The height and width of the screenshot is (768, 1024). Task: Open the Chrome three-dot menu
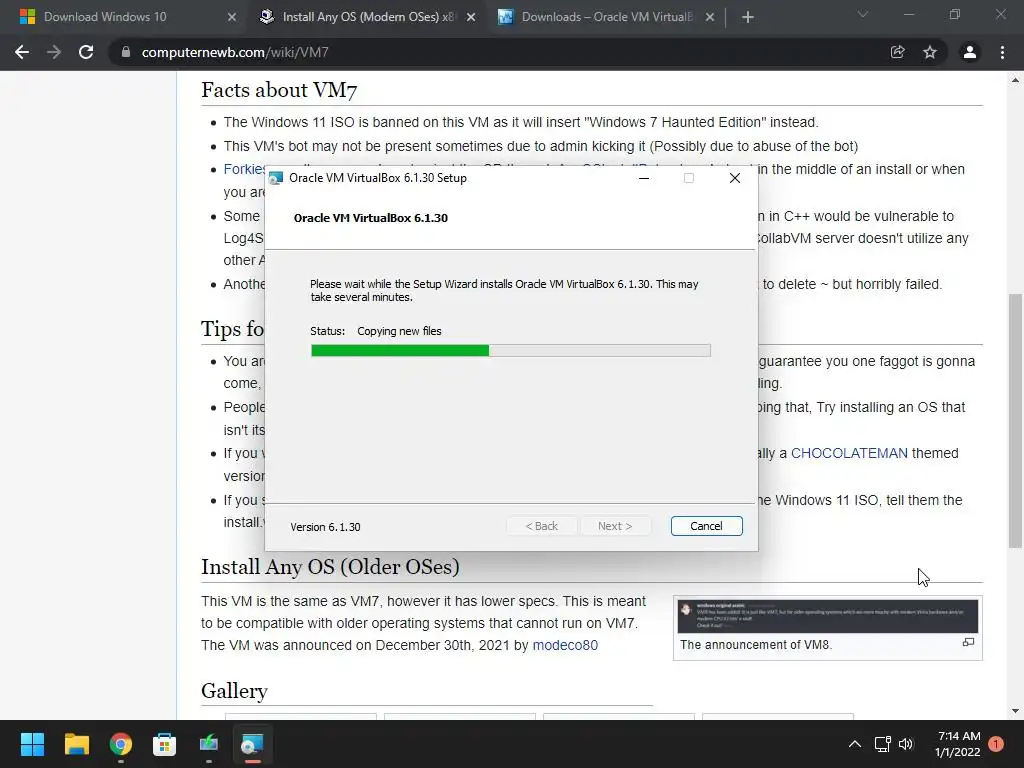[x=1002, y=52]
